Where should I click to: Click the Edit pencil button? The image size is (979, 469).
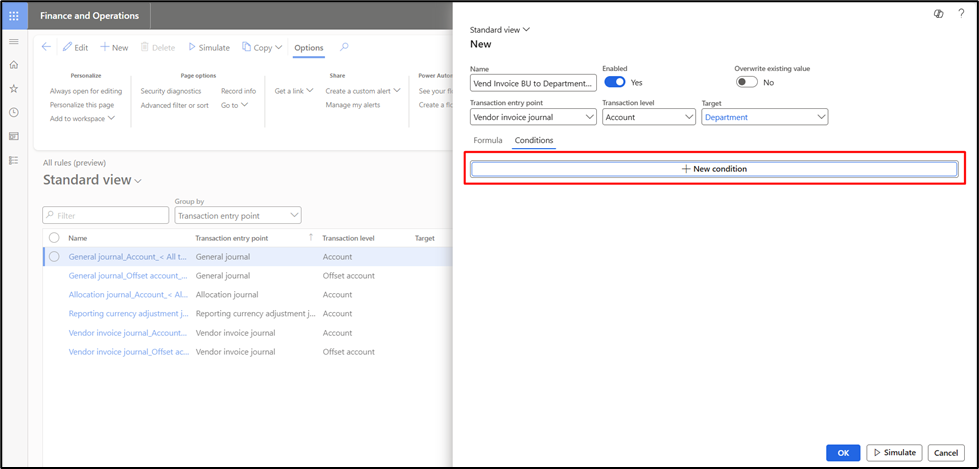(76, 47)
